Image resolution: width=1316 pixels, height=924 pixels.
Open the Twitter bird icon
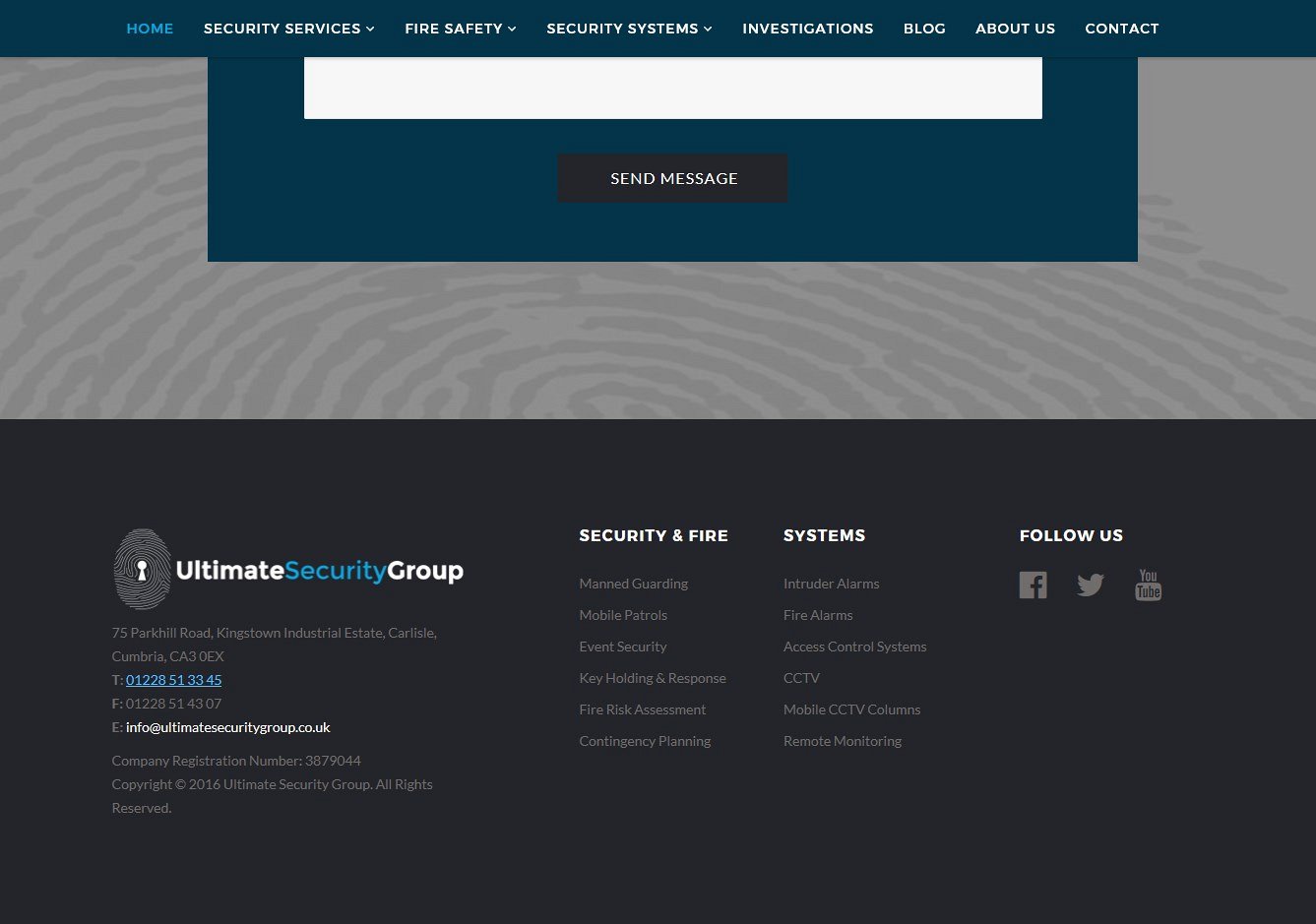tap(1090, 585)
